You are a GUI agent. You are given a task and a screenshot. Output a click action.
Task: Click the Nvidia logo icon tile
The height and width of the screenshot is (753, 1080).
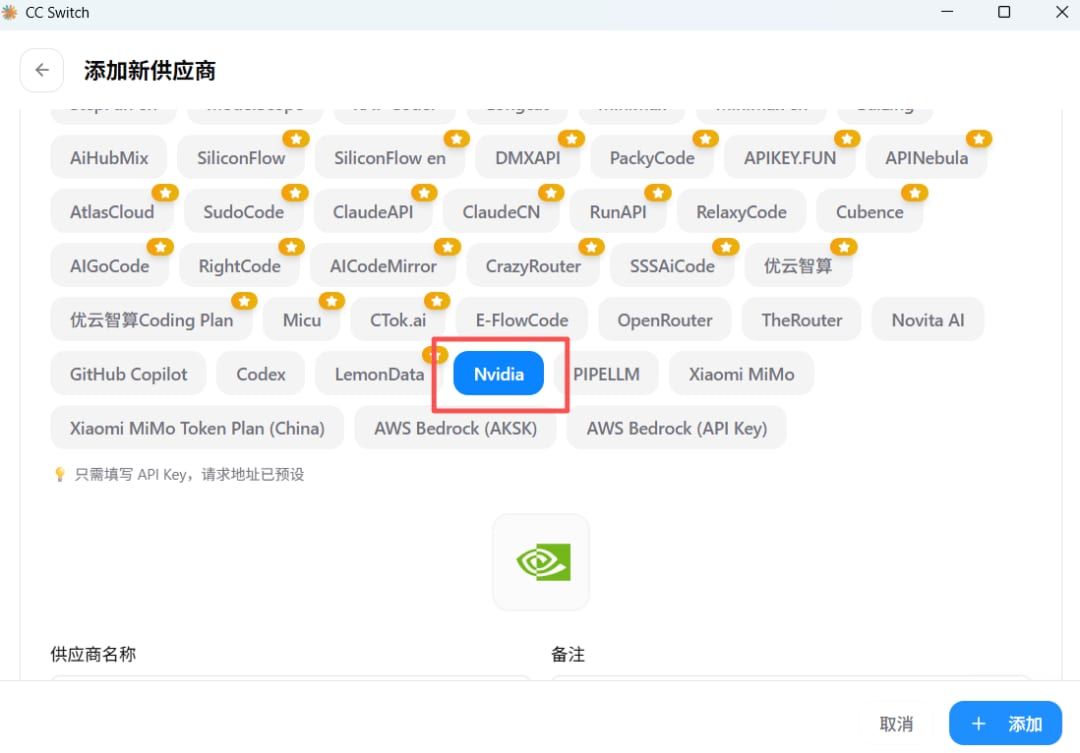click(541, 561)
